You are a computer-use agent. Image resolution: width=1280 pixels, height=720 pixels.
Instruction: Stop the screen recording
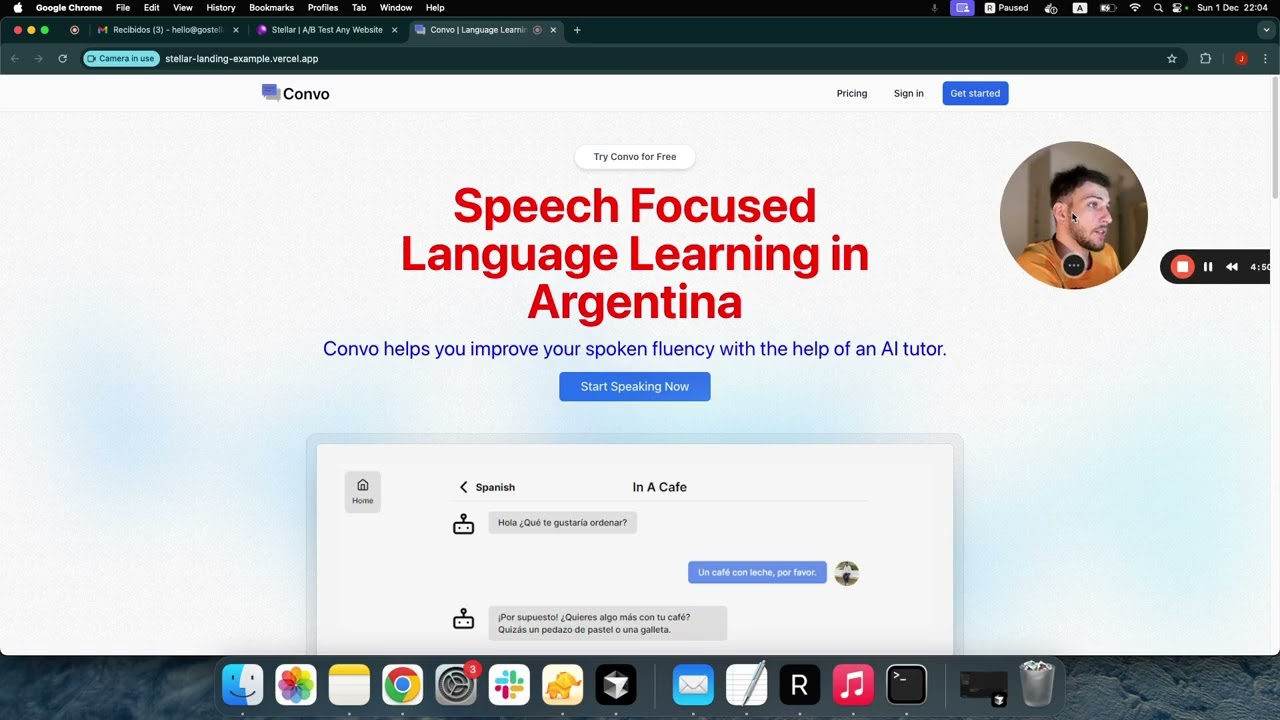[1182, 267]
